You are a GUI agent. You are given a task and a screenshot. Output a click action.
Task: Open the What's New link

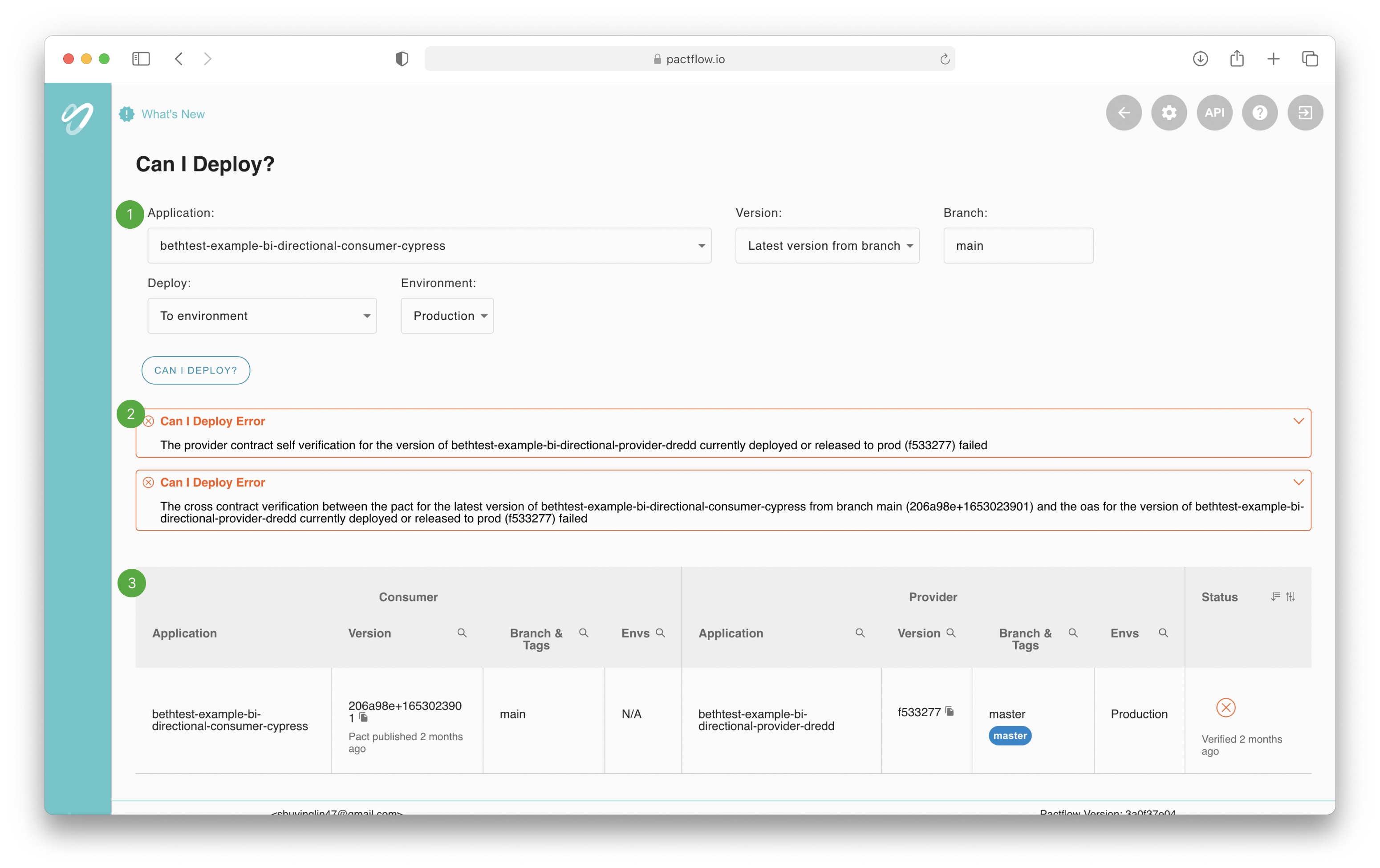pos(173,114)
